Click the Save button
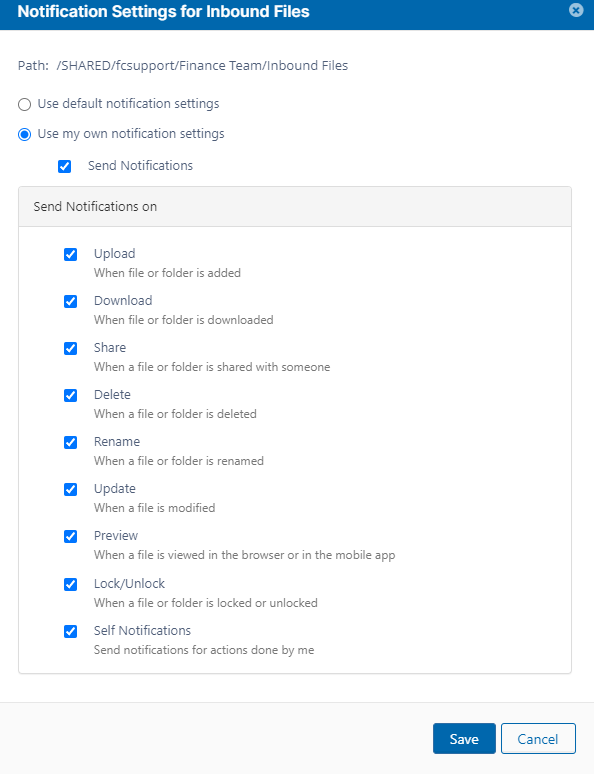Viewport: 594px width, 774px height. pos(464,738)
